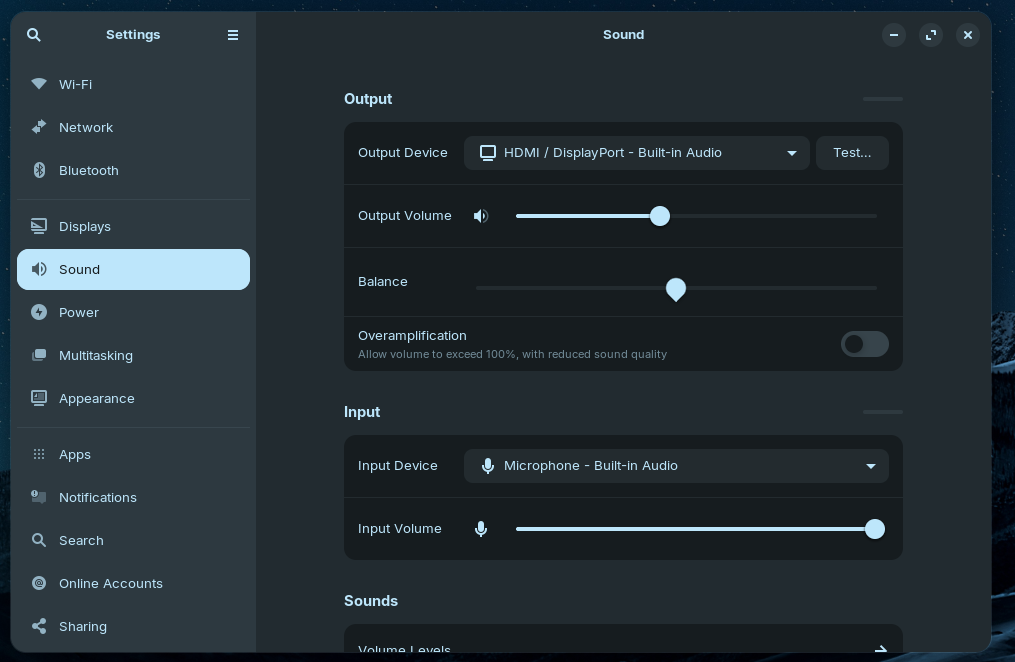The image size is (1015, 662).
Task: Click the Power icon in the sidebar
Action: (x=39, y=312)
